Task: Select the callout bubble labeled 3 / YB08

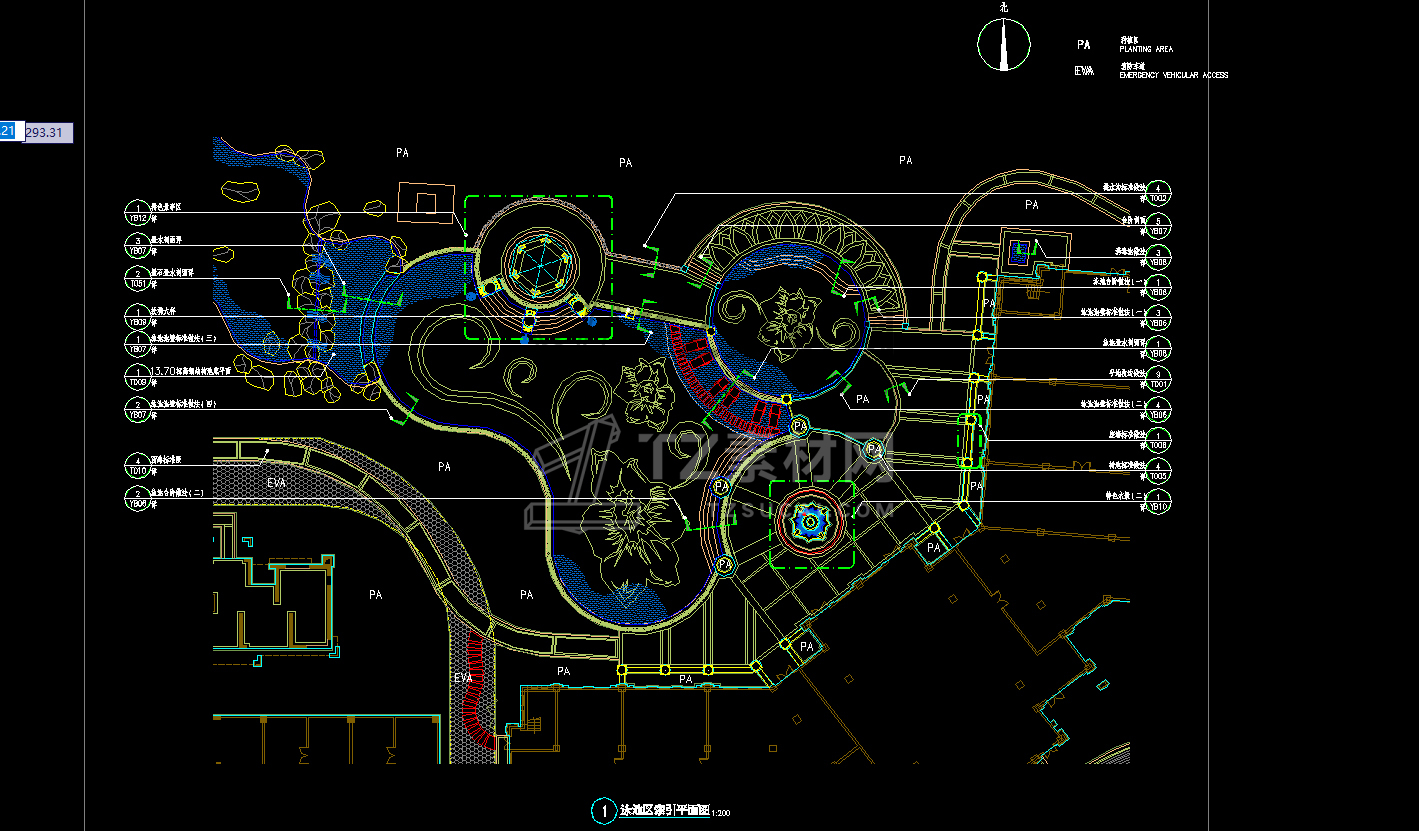Action: pyautogui.click(x=1158, y=256)
